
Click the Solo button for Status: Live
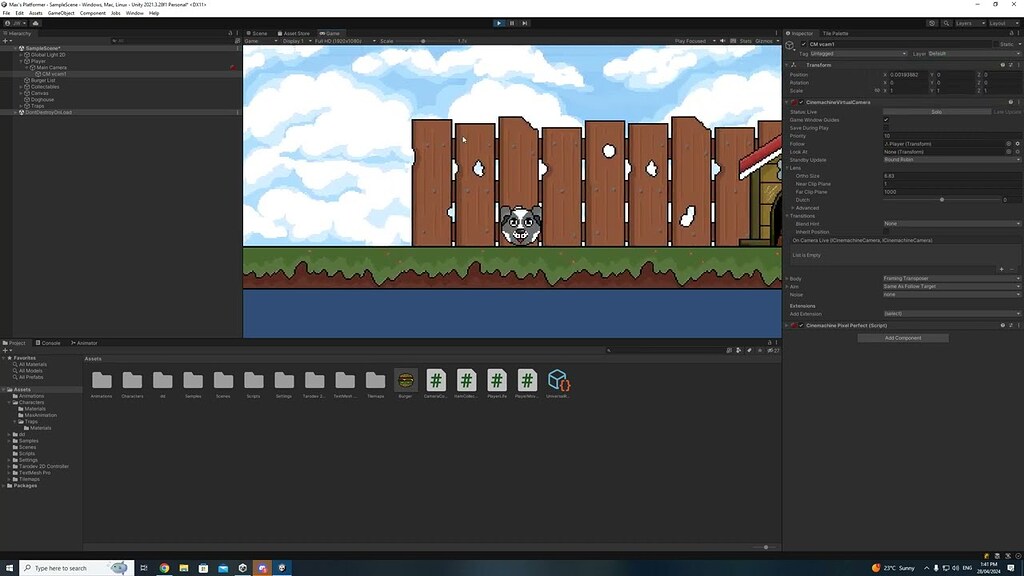[x=935, y=111]
